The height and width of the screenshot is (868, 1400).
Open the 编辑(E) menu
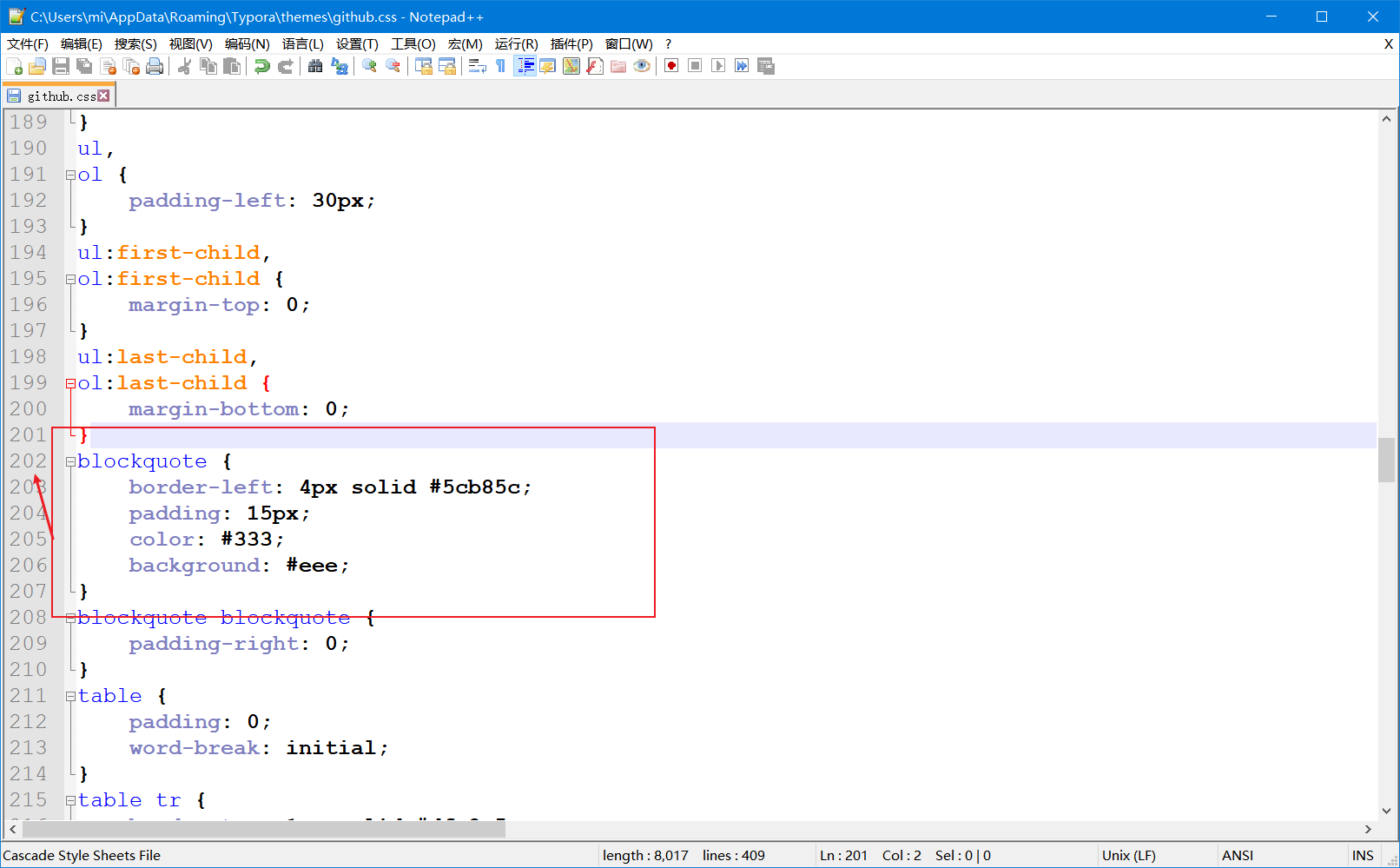[x=82, y=43]
